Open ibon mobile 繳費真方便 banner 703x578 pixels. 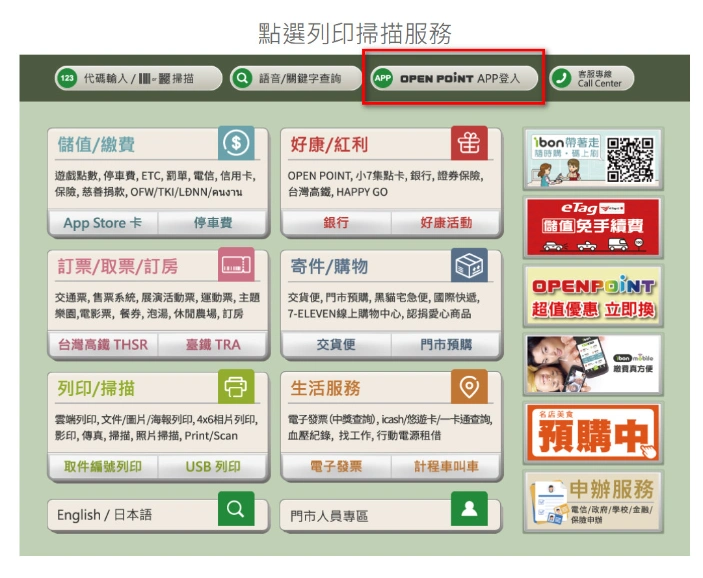coord(593,364)
